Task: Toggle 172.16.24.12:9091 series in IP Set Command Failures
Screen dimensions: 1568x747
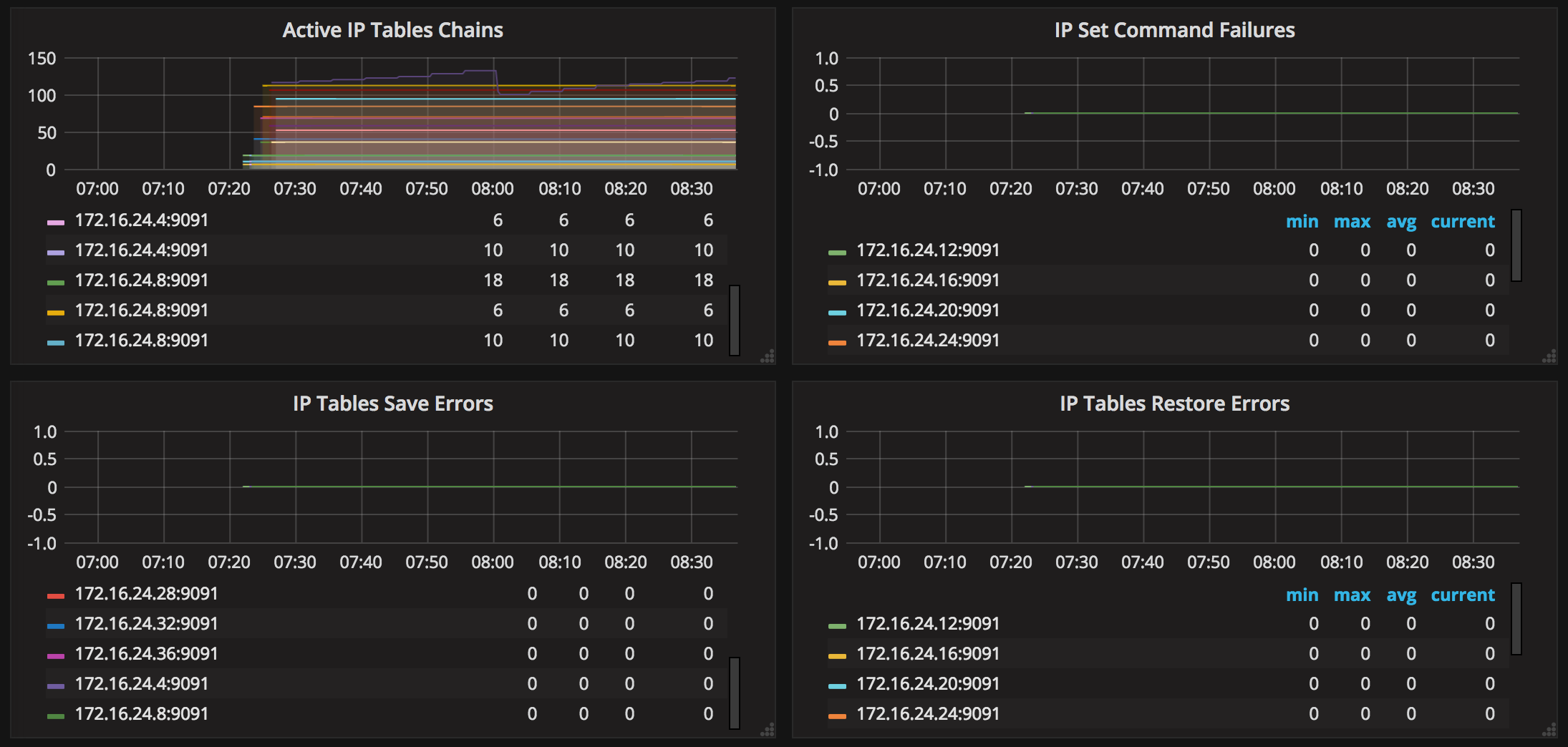Action: (927, 250)
